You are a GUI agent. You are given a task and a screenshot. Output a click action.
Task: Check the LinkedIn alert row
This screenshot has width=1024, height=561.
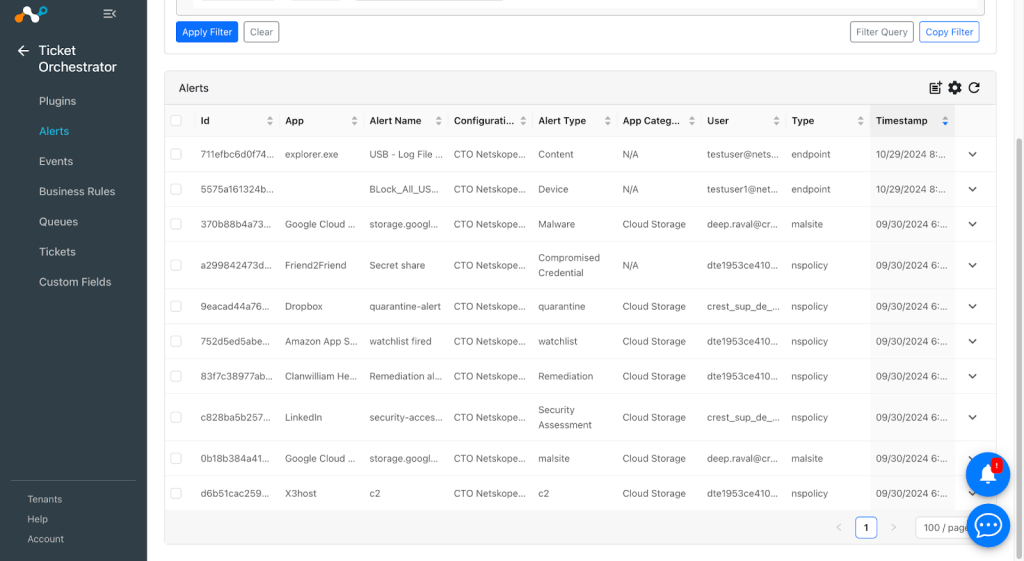(x=176, y=417)
